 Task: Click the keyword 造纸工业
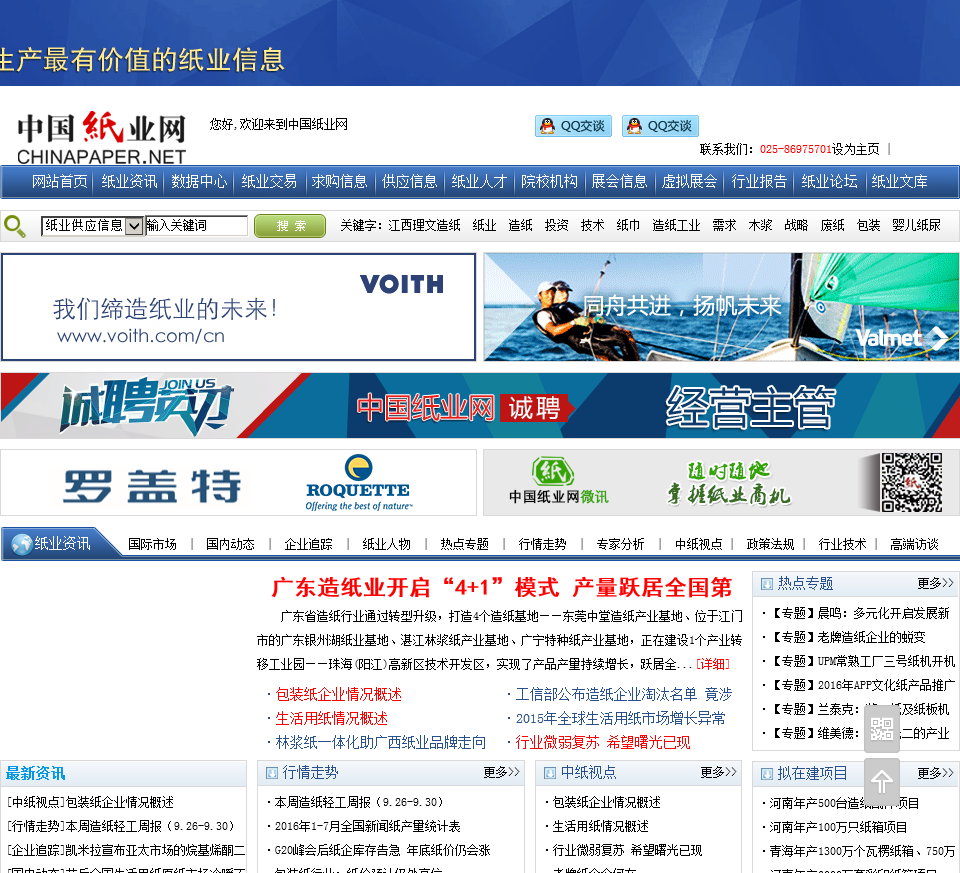click(x=676, y=226)
